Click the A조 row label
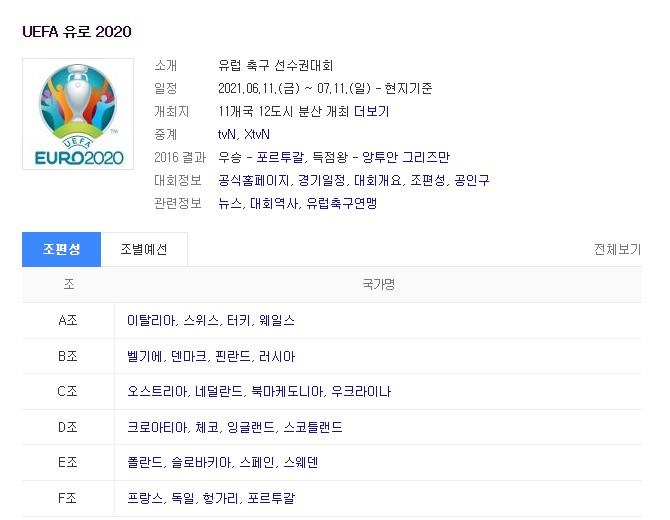670x520 pixels. tap(68, 320)
